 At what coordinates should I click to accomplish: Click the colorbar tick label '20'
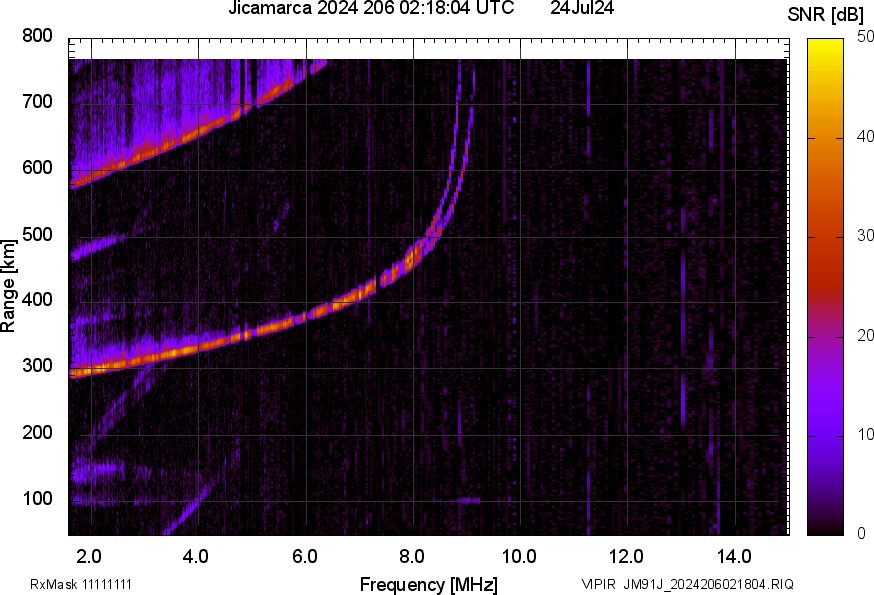(865, 336)
